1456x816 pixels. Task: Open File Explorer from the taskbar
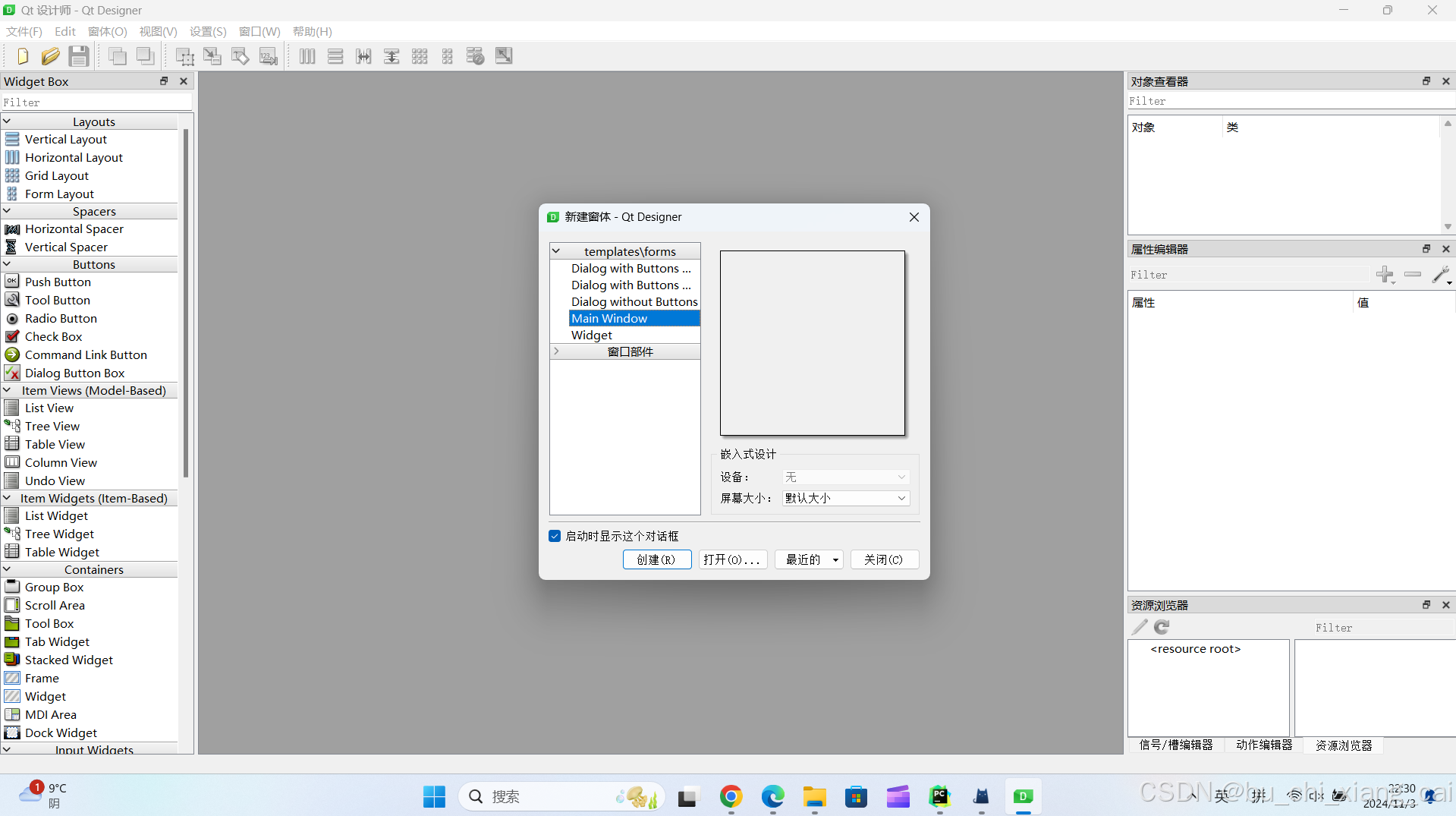[x=815, y=796]
